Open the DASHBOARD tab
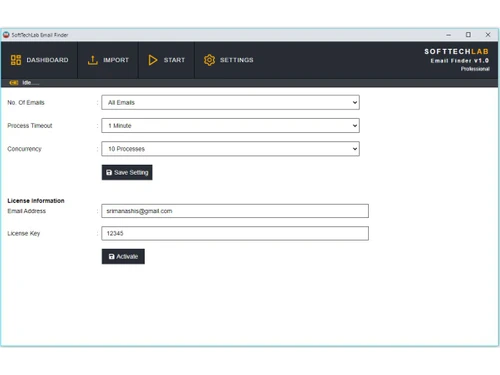This screenshot has width=500, height=375. pos(39,60)
